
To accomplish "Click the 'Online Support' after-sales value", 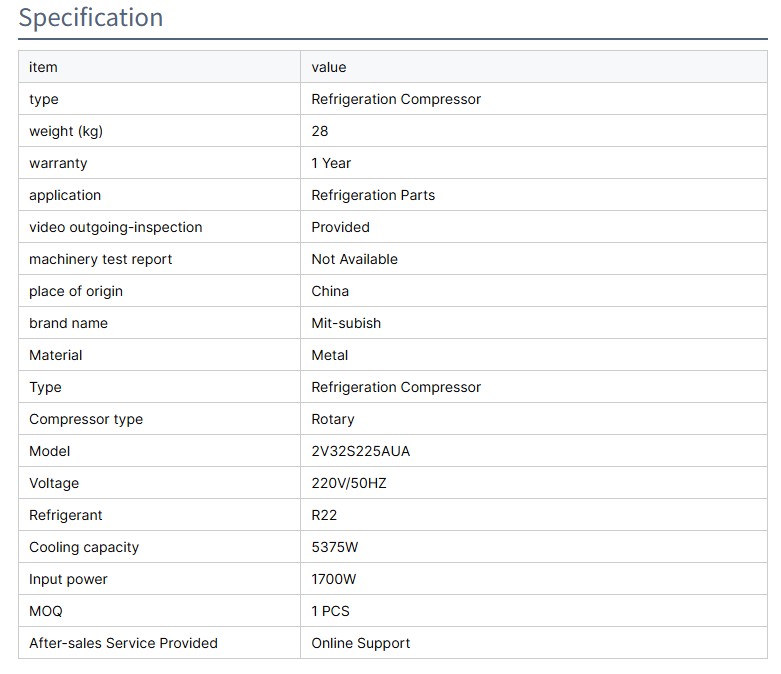I will click(x=361, y=643).
